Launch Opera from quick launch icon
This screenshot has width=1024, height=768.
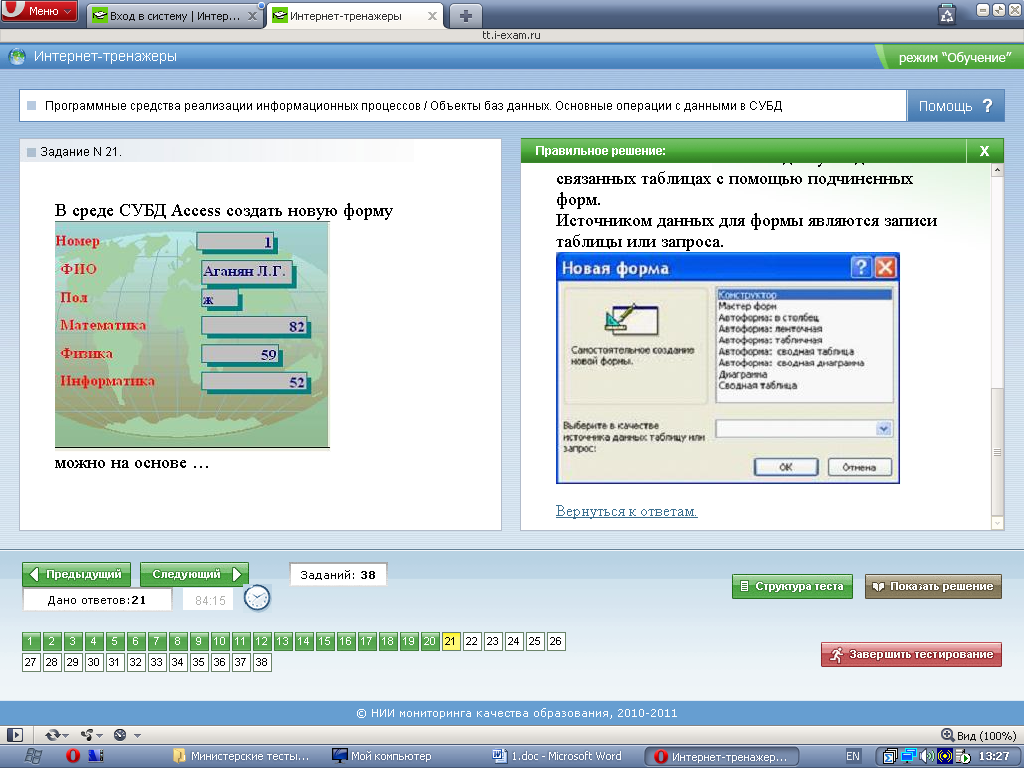coord(72,756)
